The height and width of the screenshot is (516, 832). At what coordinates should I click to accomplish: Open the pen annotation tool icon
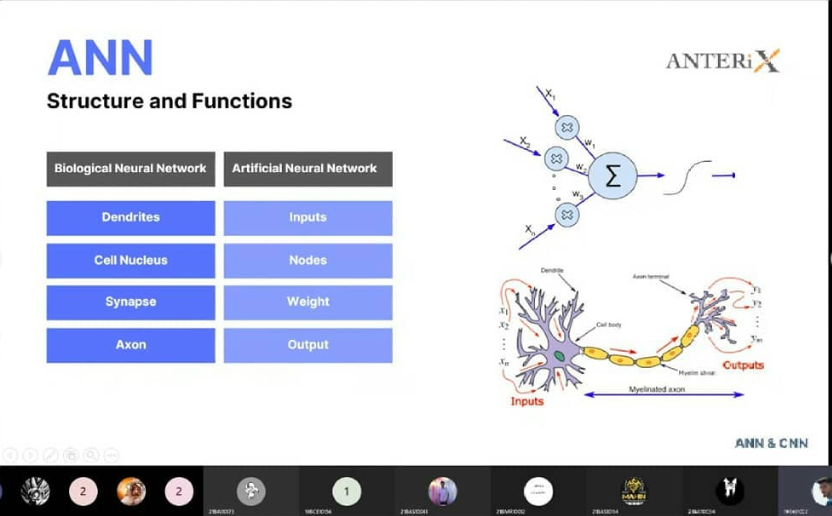50,455
